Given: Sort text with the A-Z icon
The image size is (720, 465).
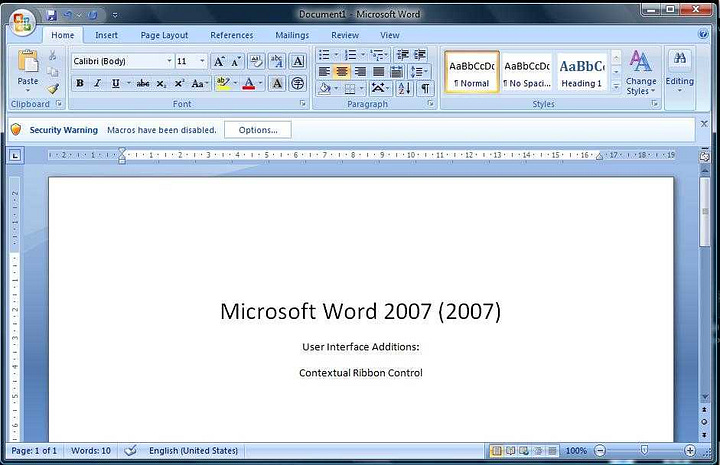Looking at the screenshot, I should coord(405,88).
